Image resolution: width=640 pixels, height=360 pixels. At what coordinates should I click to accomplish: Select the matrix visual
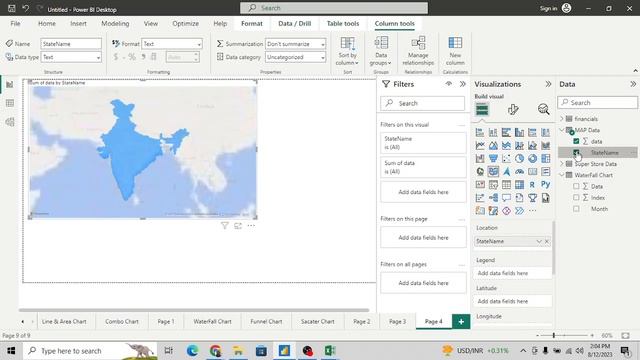519,184
